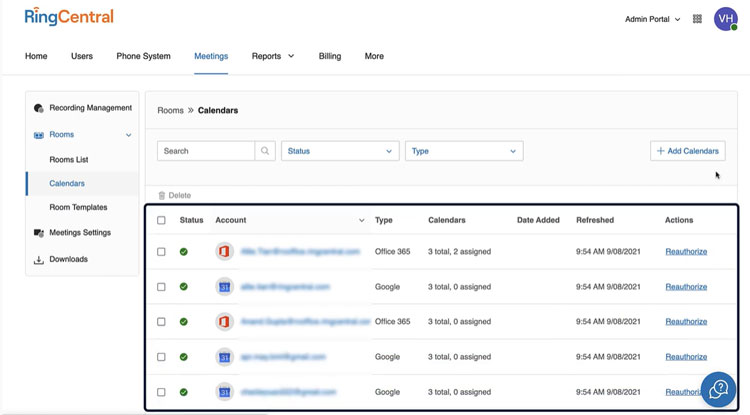
Task: Open the Status filter dropdown
Action: pyautogui.click(x=340, y=151)
